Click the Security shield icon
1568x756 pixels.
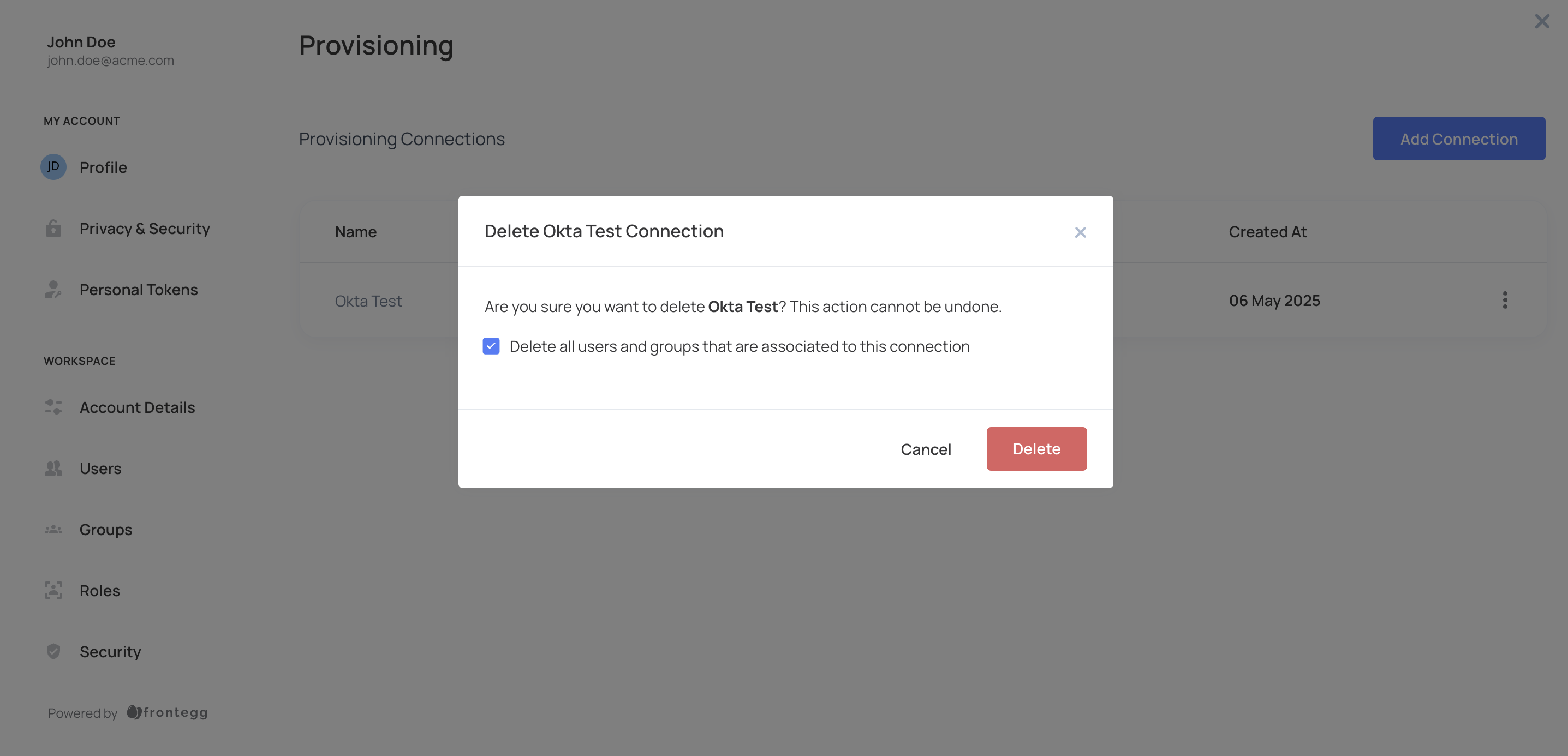53,651
